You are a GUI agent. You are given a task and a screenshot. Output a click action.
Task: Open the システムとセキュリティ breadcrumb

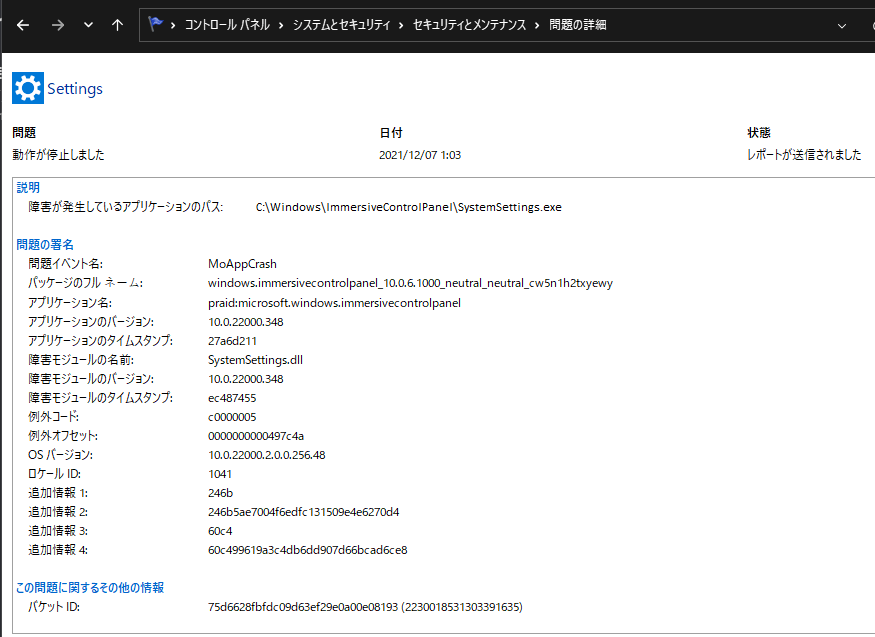[342, 25]
